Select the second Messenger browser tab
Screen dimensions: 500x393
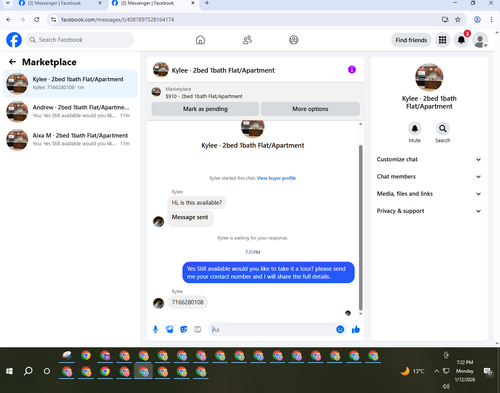click(152, 3)
